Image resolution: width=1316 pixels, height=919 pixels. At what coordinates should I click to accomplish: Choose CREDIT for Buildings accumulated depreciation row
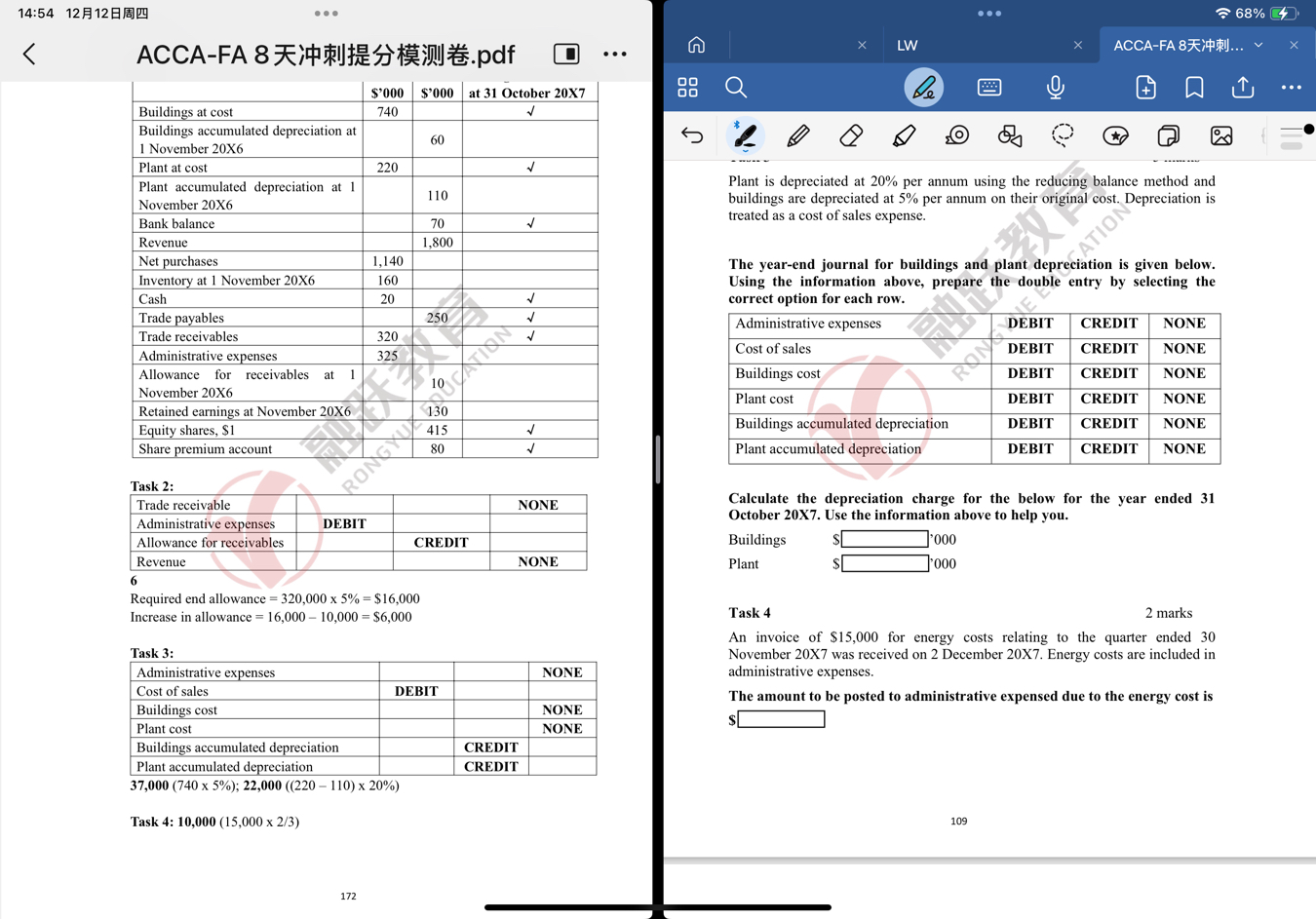click(x=1108, y=424)
